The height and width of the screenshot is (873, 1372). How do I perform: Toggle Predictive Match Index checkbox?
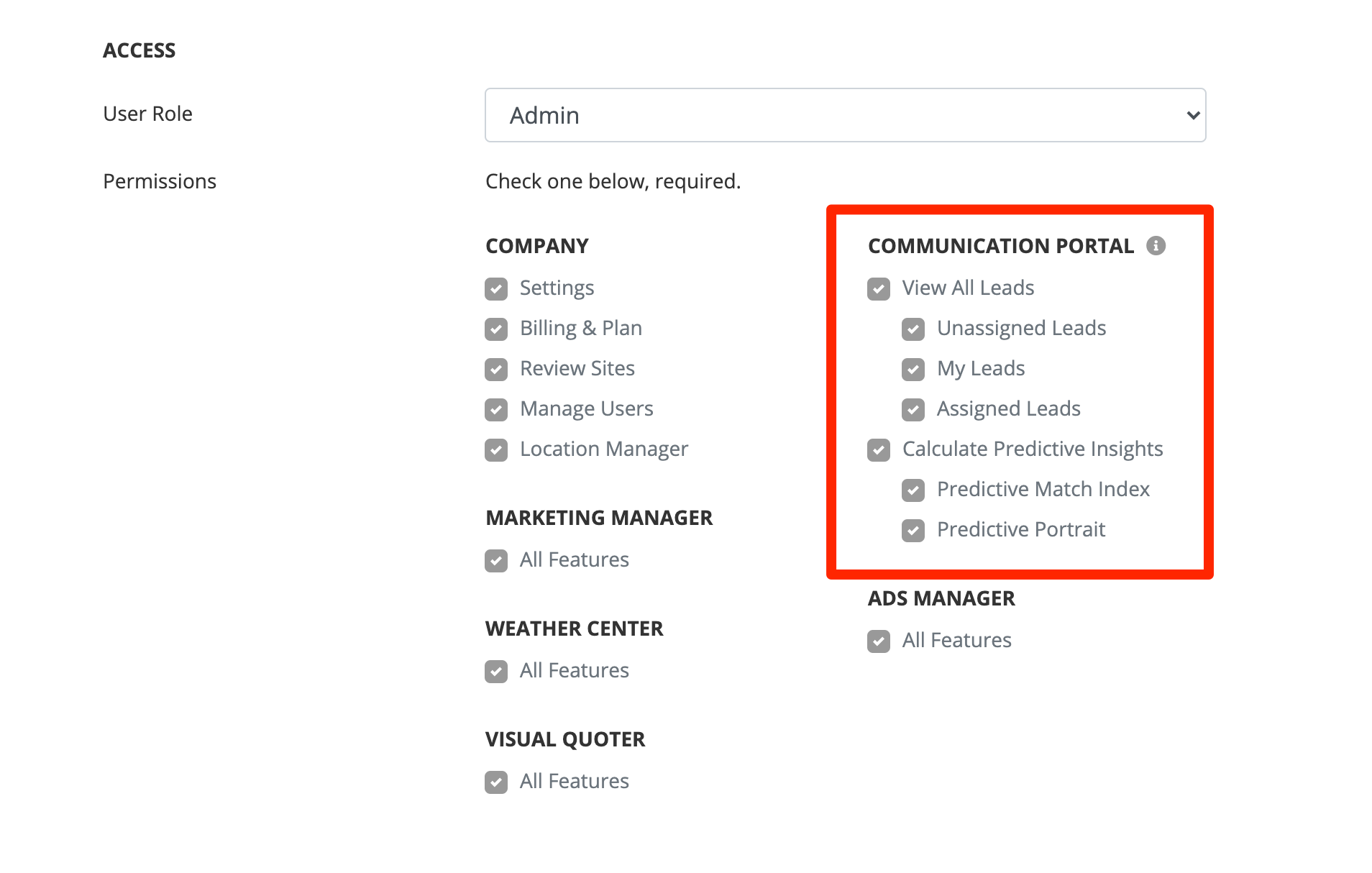coord(913,490)
